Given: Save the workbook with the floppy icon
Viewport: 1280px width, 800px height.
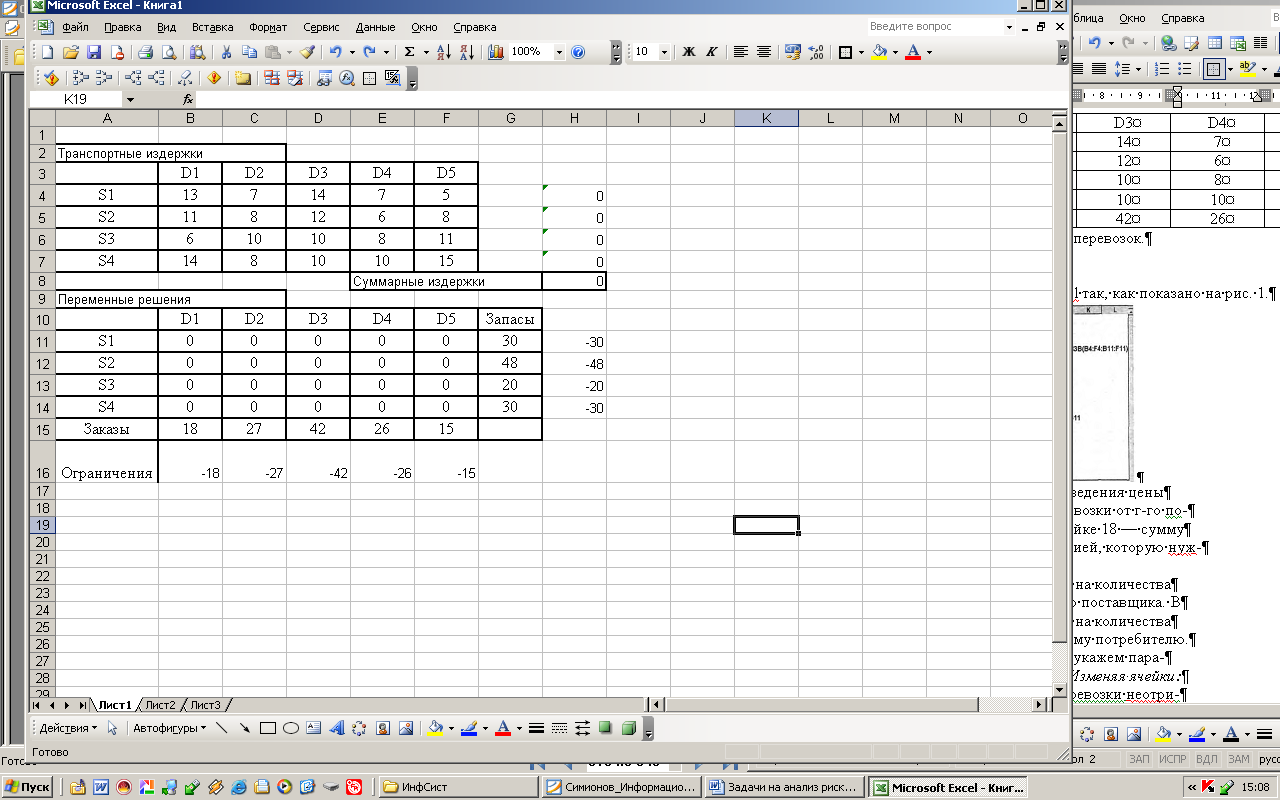Looking at the screenshot, I should pos(94,52).
